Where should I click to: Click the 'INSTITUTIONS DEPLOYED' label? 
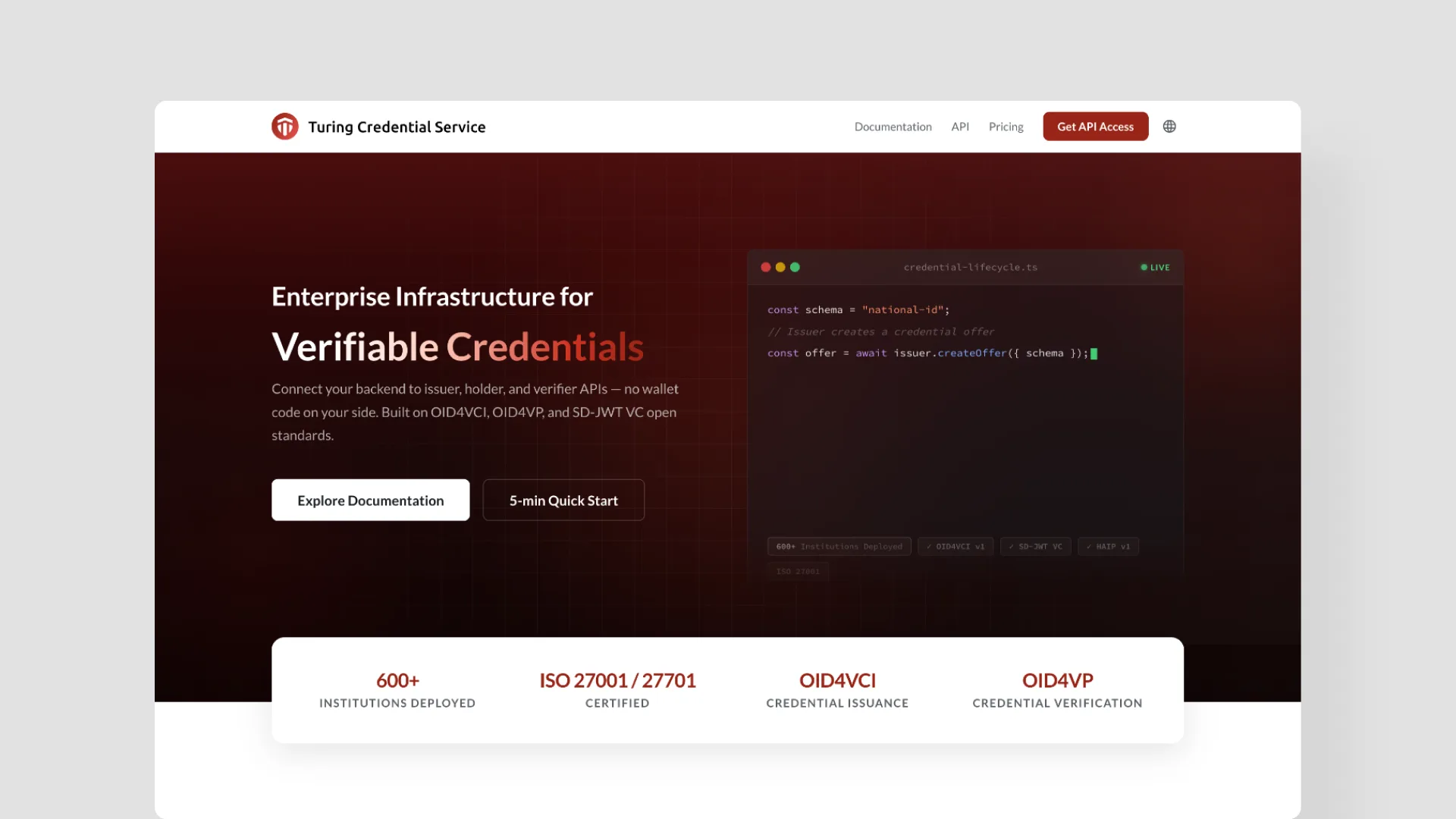[x=397, y=704]
